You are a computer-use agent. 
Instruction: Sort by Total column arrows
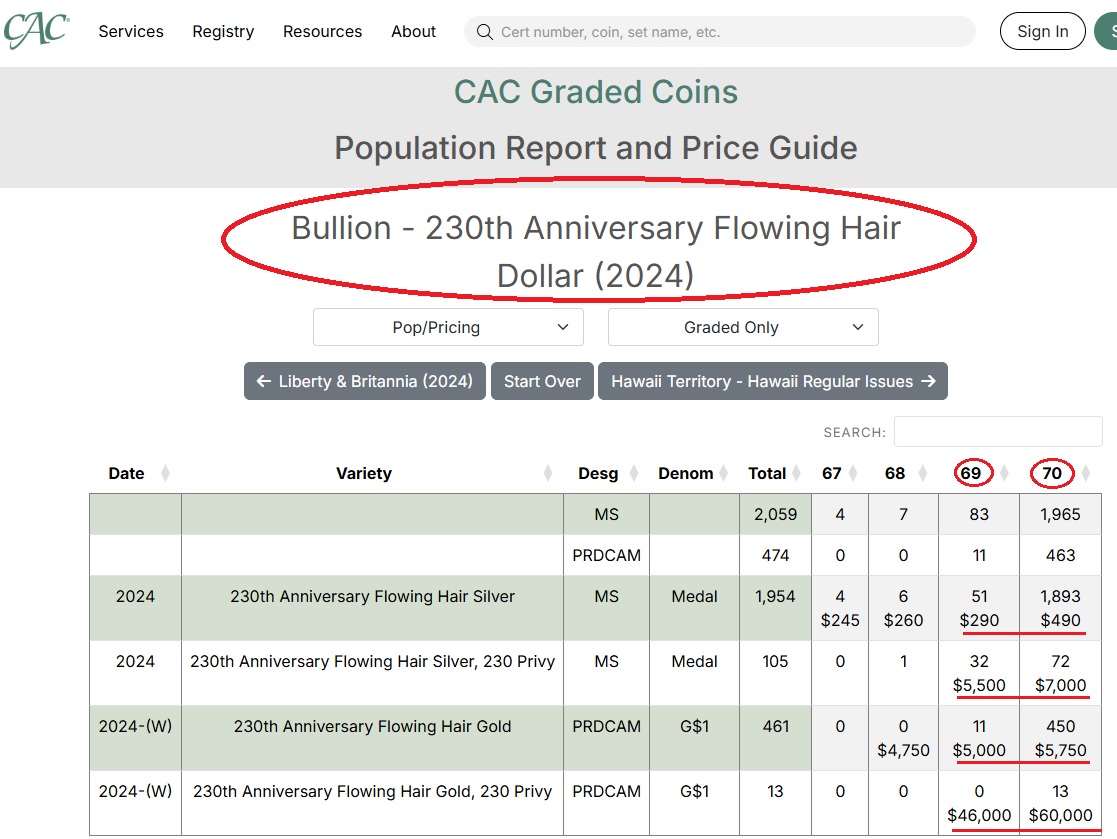(797, 474)
